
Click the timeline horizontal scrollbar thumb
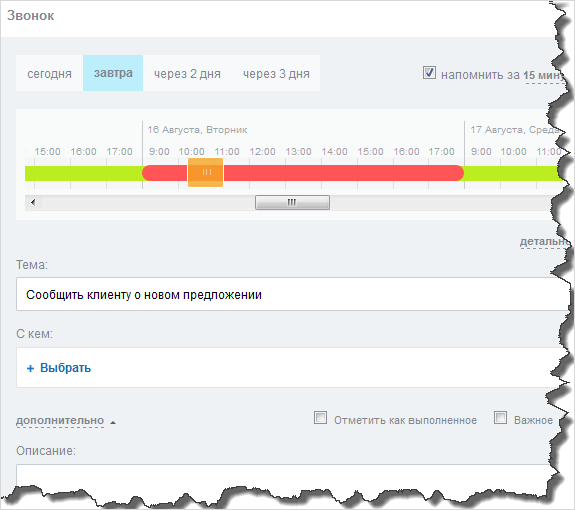[x=292, y=202]
